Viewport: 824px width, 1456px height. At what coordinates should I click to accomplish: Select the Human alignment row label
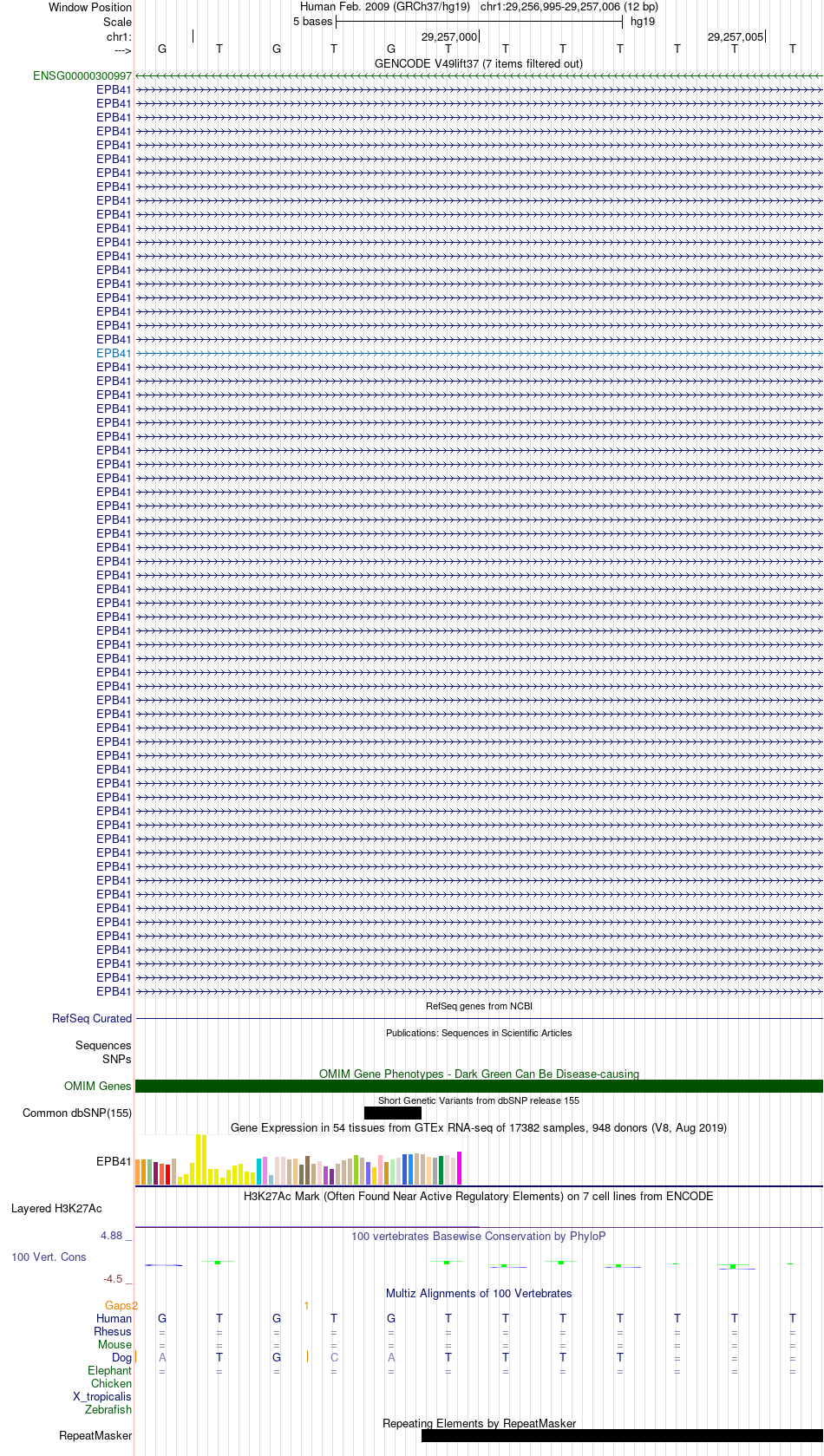pos(114,1318)
